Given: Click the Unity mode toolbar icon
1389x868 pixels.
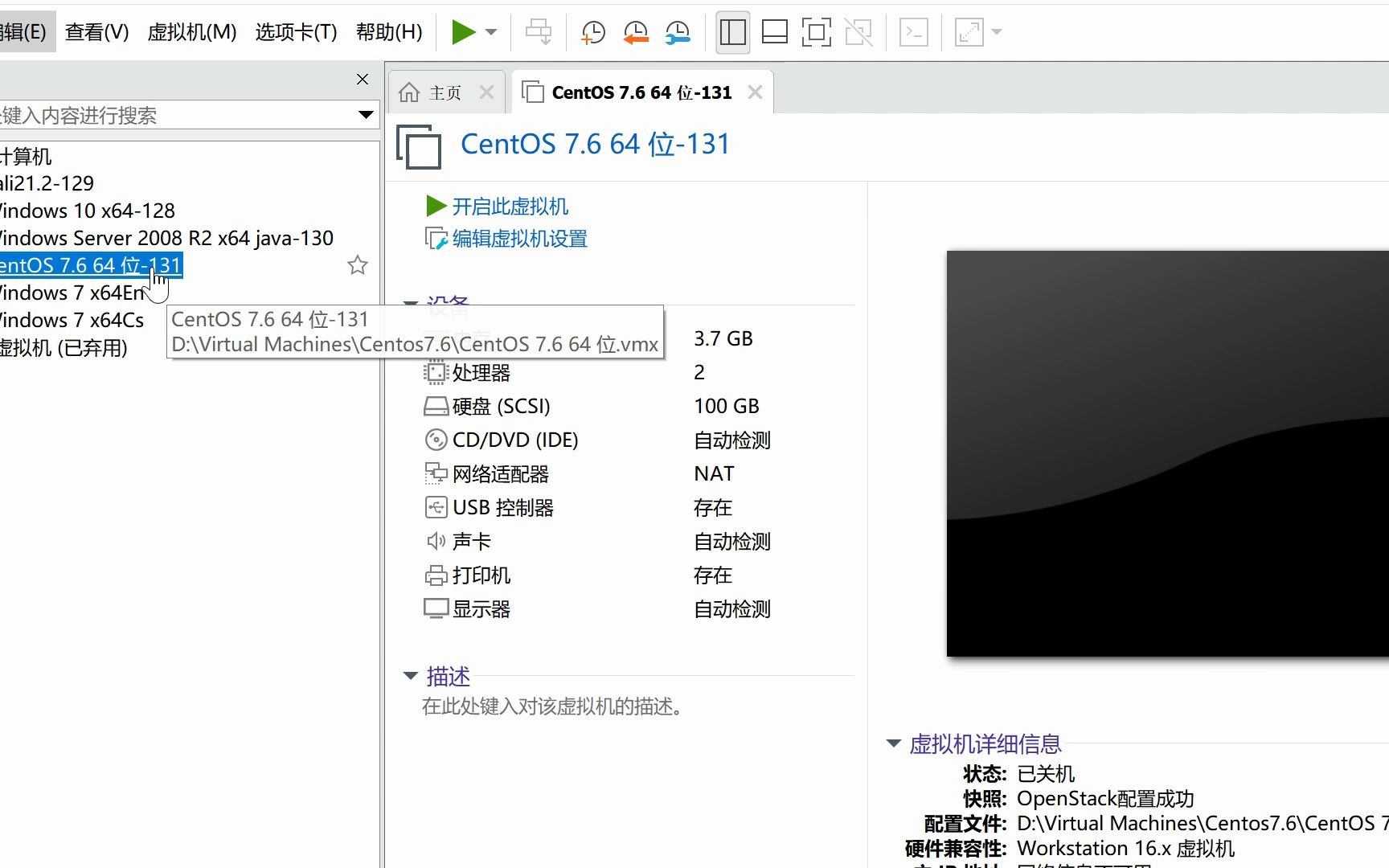Looking at the screenshot, I should [x=858, y=32].
